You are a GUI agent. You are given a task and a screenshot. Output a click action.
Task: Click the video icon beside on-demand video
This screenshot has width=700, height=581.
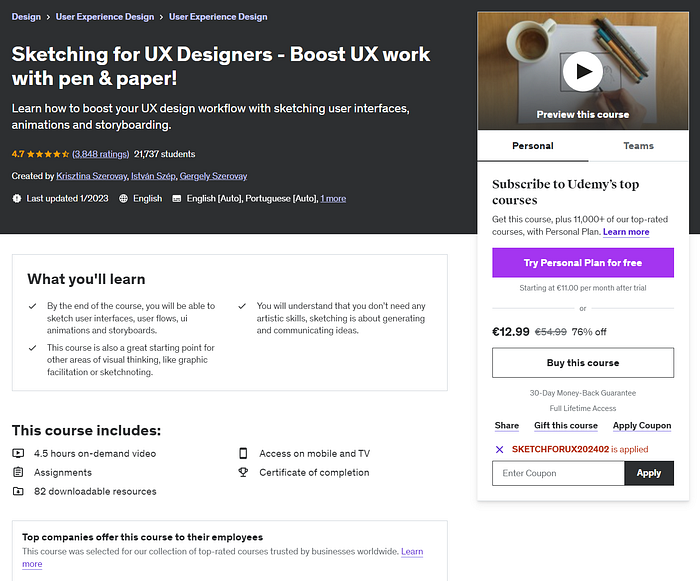(x=18, y=453)
